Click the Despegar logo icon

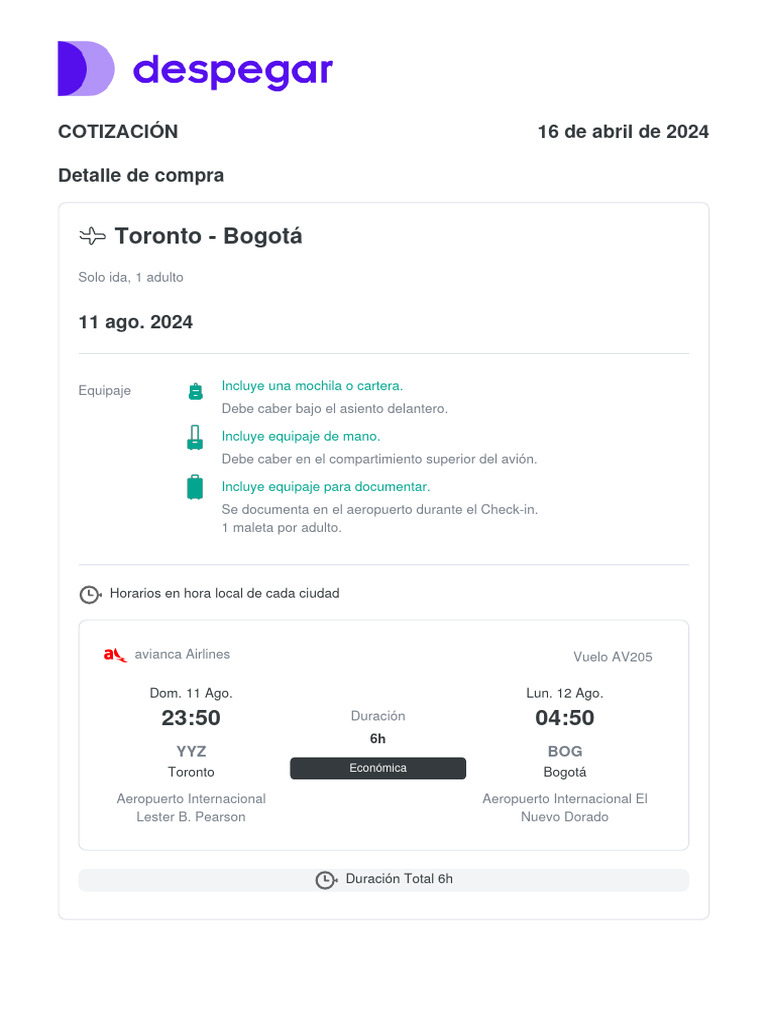(86, 69)
